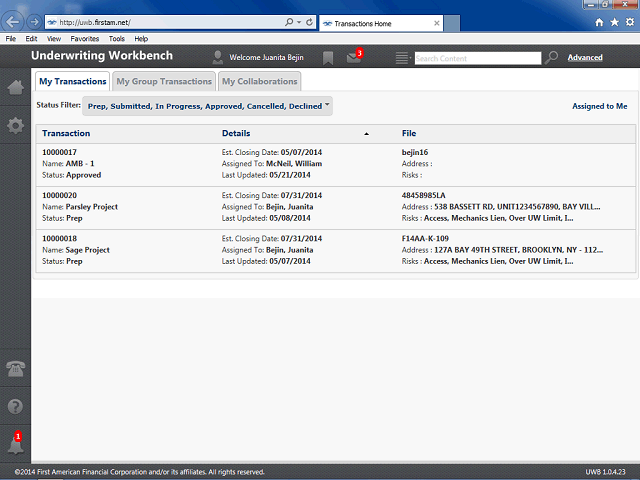
Task: Expand the Status Filter dropdown
Action: point(207,106)
